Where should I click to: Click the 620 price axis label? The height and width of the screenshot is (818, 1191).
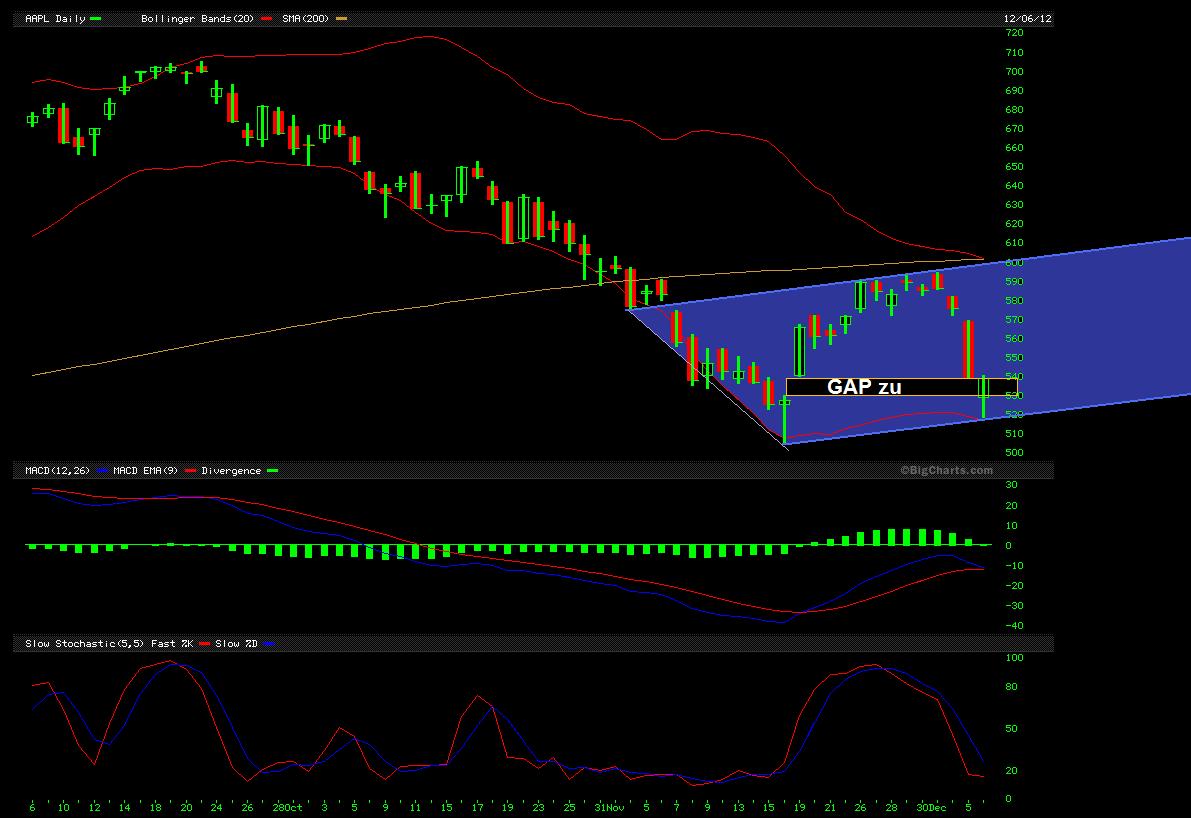pyautogui.click(x=1014, y=223)
